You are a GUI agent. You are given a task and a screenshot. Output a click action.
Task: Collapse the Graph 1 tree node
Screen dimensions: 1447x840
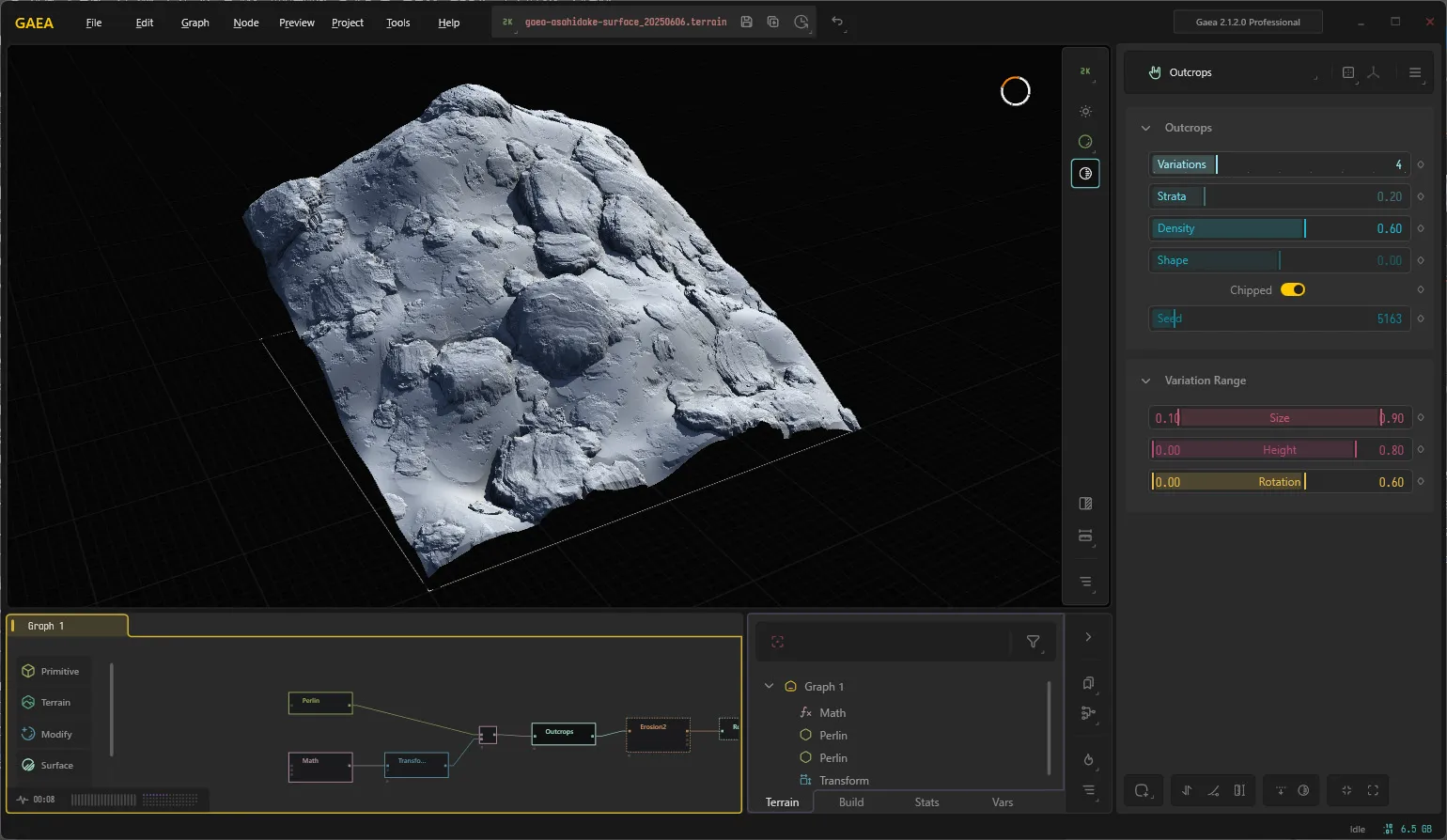click(769, 686)
